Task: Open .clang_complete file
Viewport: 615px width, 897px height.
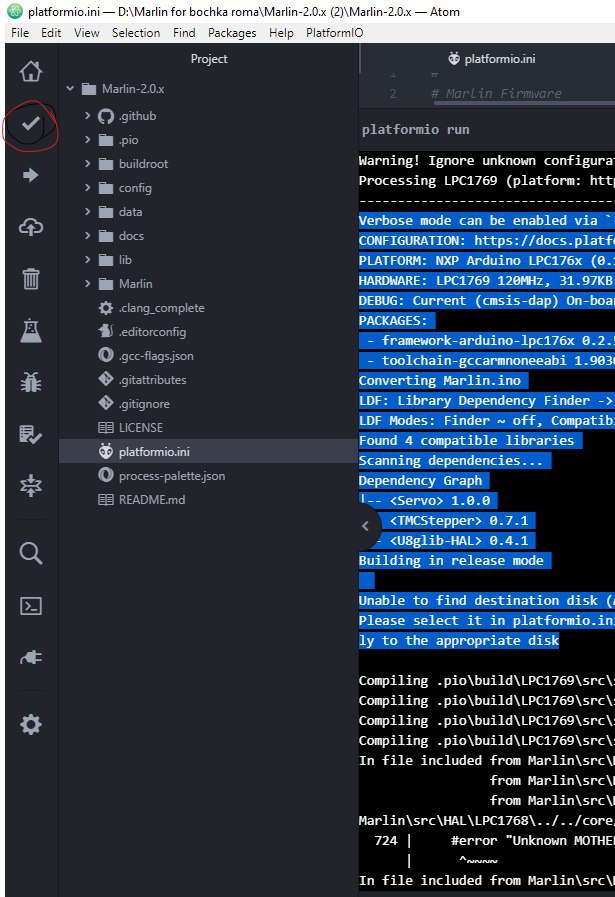Action: tap(161, 308)
